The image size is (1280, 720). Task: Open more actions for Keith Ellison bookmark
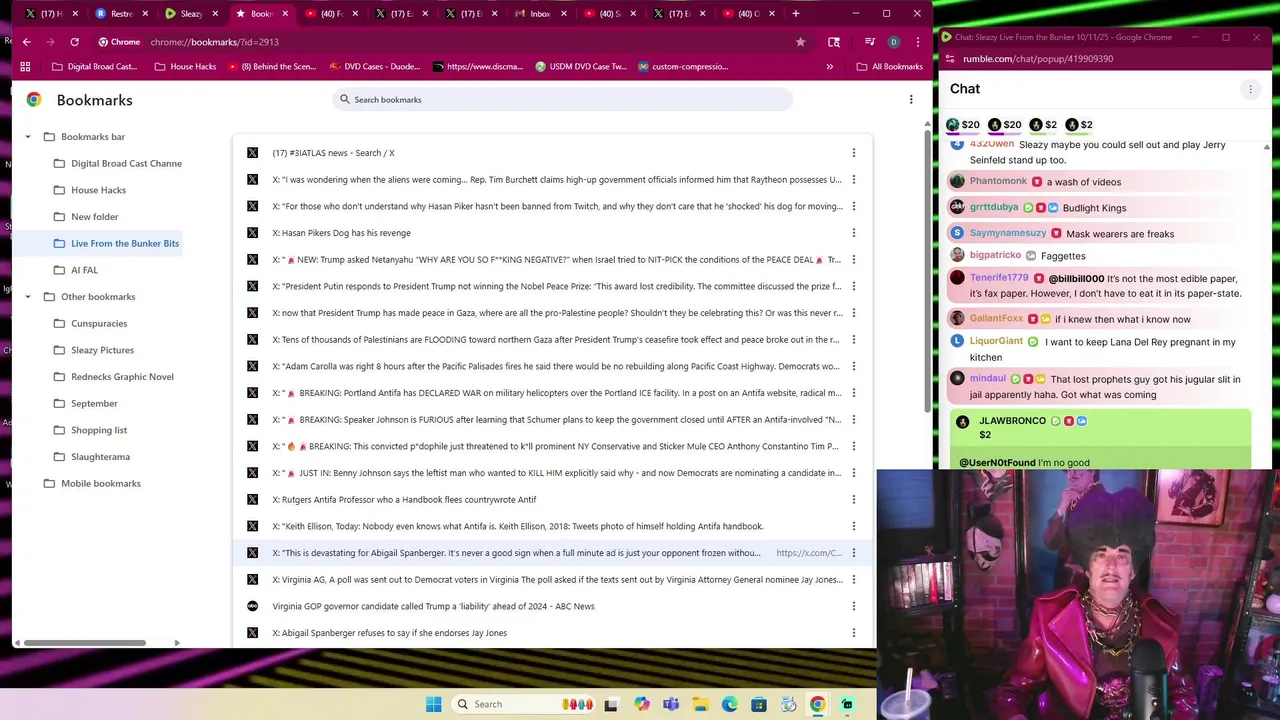(853, 526)
